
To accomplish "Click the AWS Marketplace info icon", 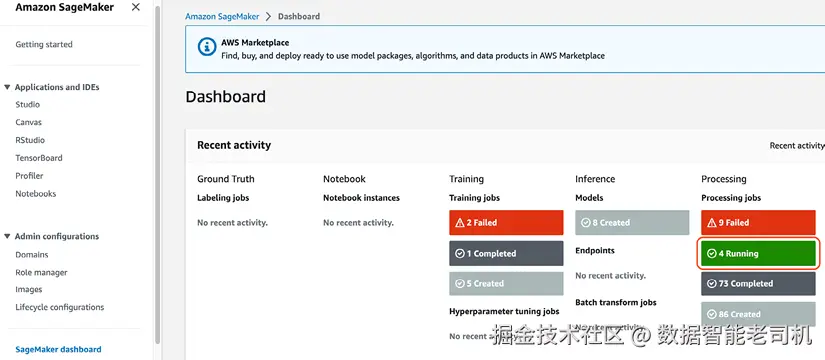I will tap(207, 46).
